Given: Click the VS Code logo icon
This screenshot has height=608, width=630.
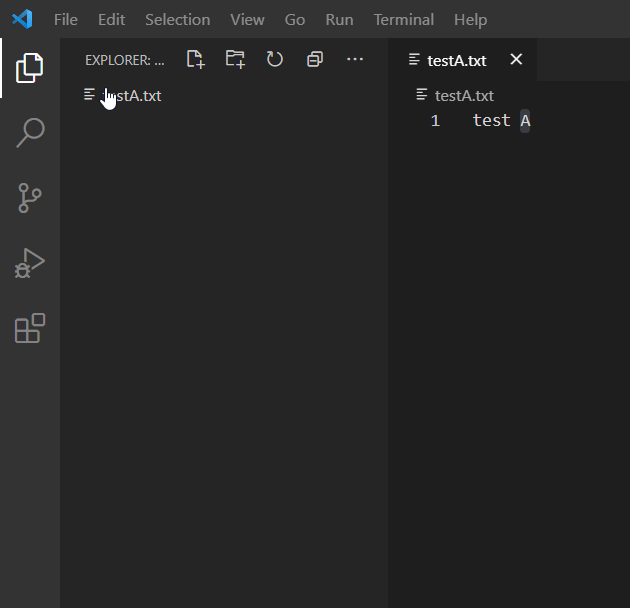Looking at the screenshot, I should [x=22, y=19].
